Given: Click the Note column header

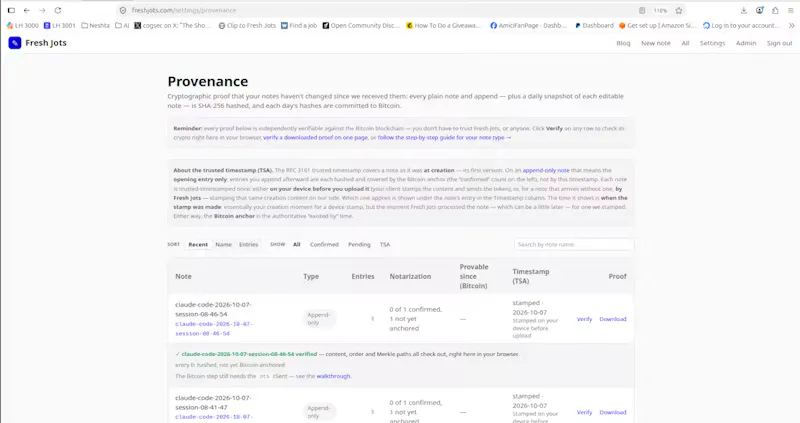Looking at the screenshot, I should 183,277.
